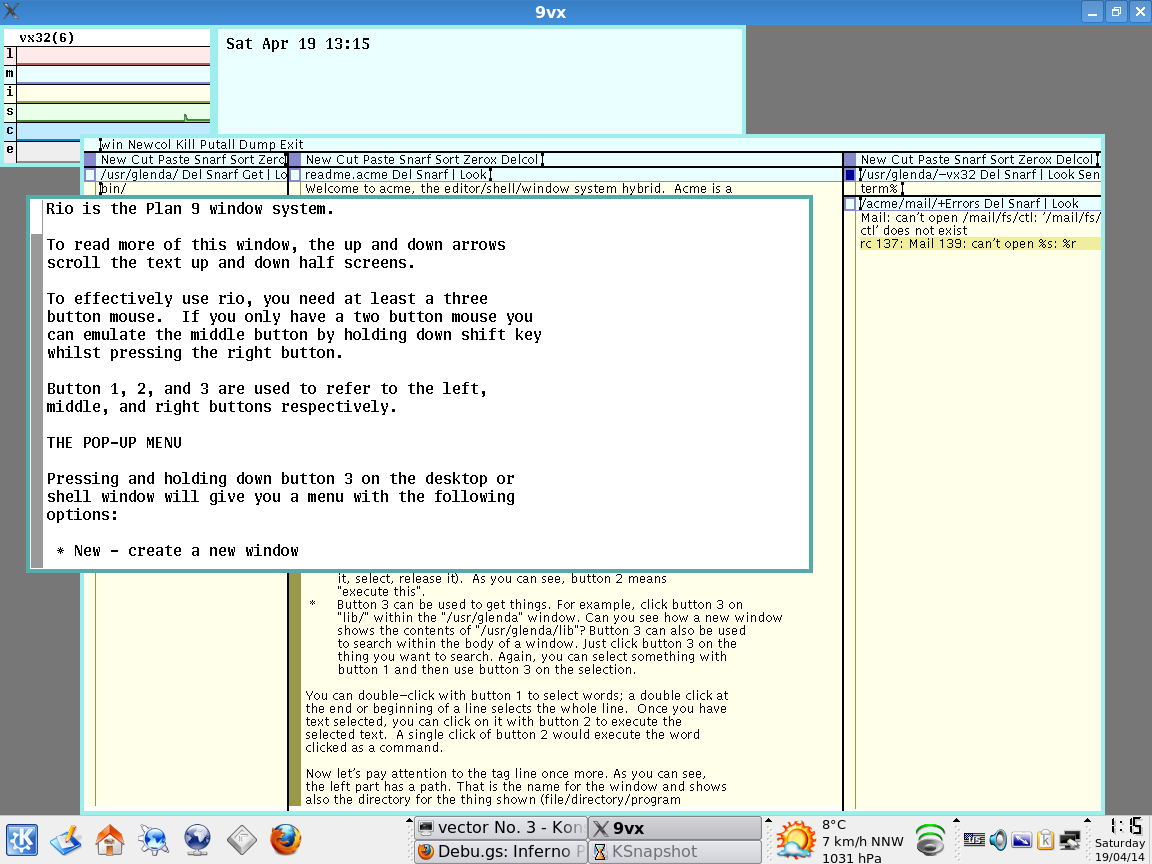Viewport: 1152px width, 864px height.
Task: Launch Firefox from the panel
Action: [x=285, y=839]
